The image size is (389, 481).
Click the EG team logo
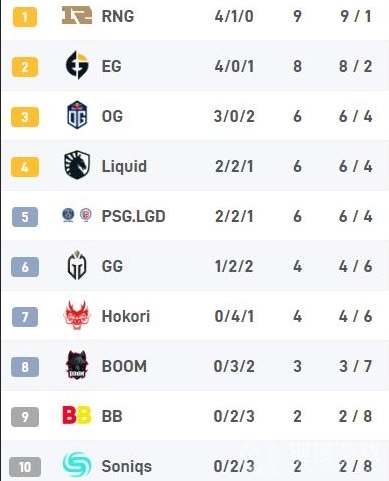tap(77, 65)
